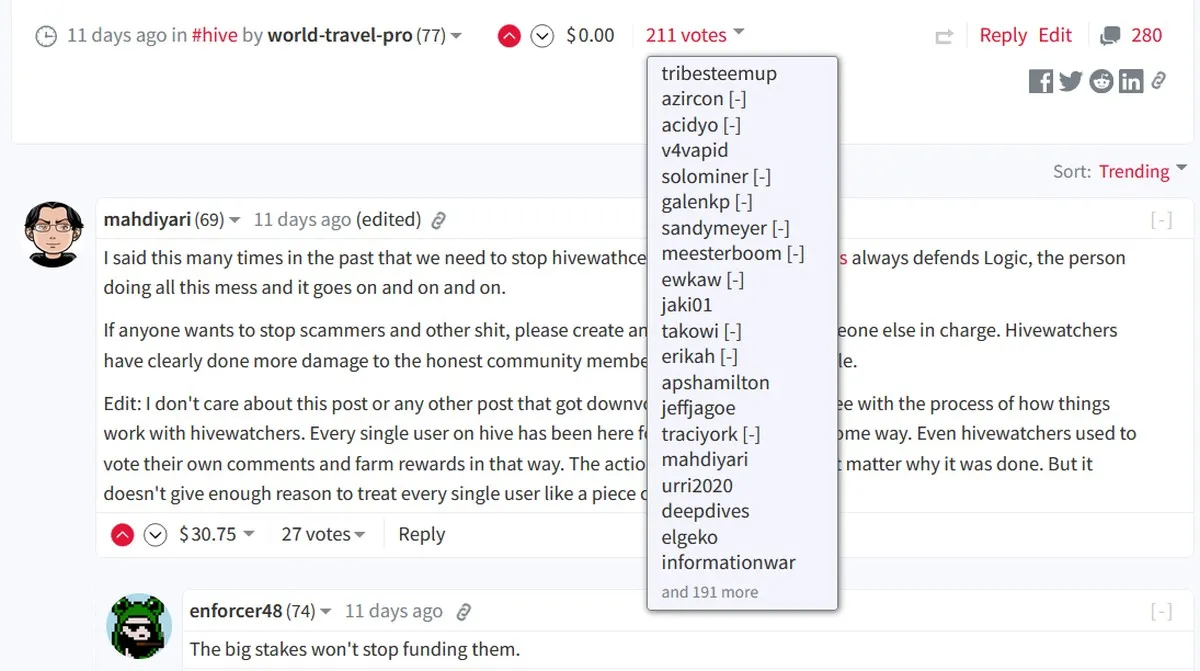Expand the 211 votes dropdown
This screenshot has width=1200, height=671.
coord(695,35)
